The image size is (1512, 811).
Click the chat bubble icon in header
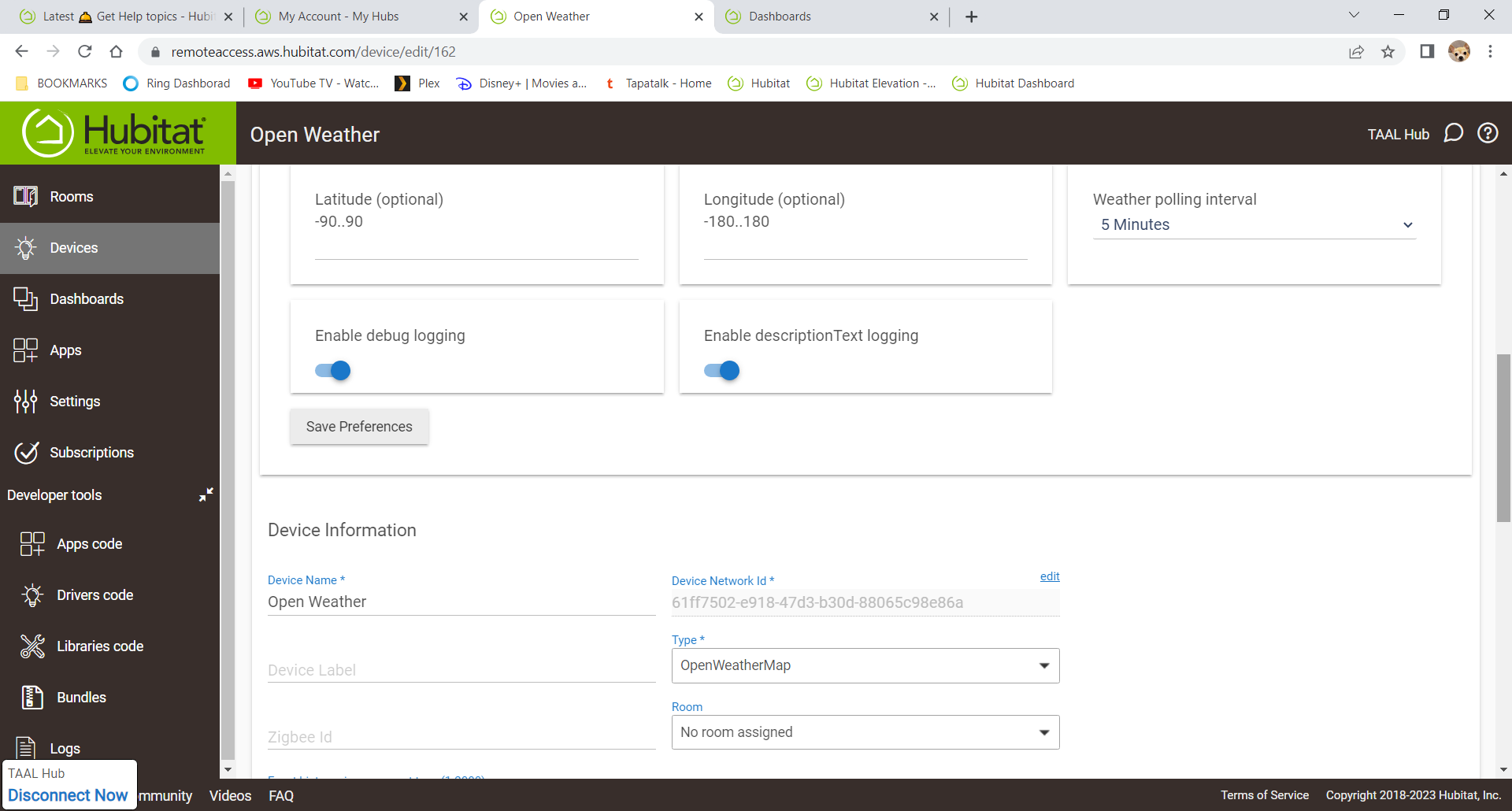point(1453,133)
